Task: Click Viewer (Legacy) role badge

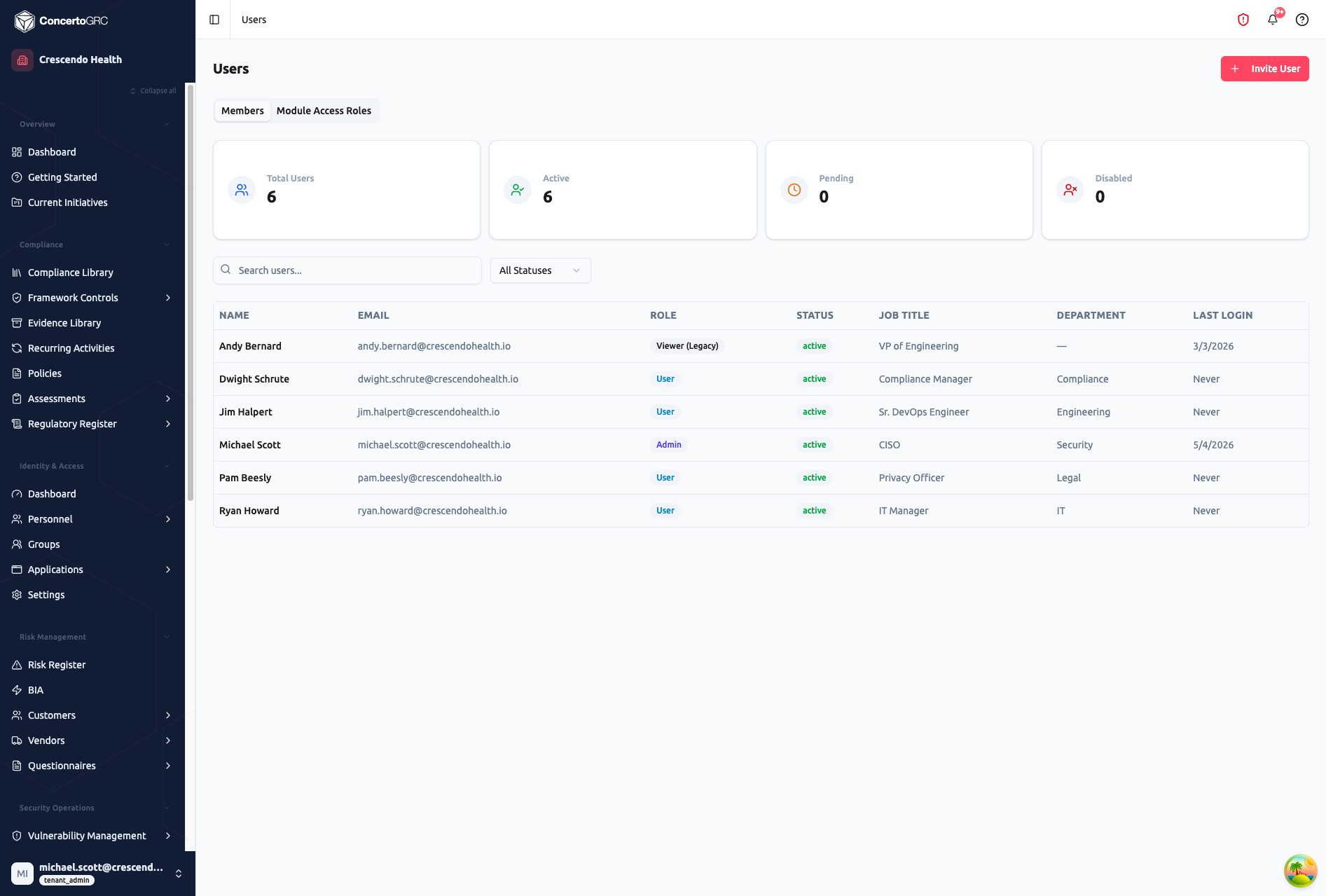Action: point(686,346)
